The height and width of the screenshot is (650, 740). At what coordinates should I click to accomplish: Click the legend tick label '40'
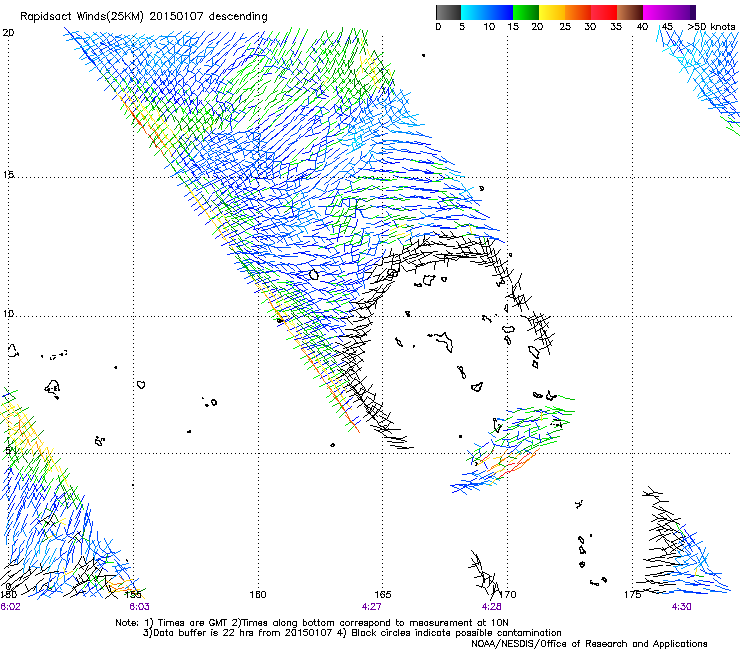(642, 27)
